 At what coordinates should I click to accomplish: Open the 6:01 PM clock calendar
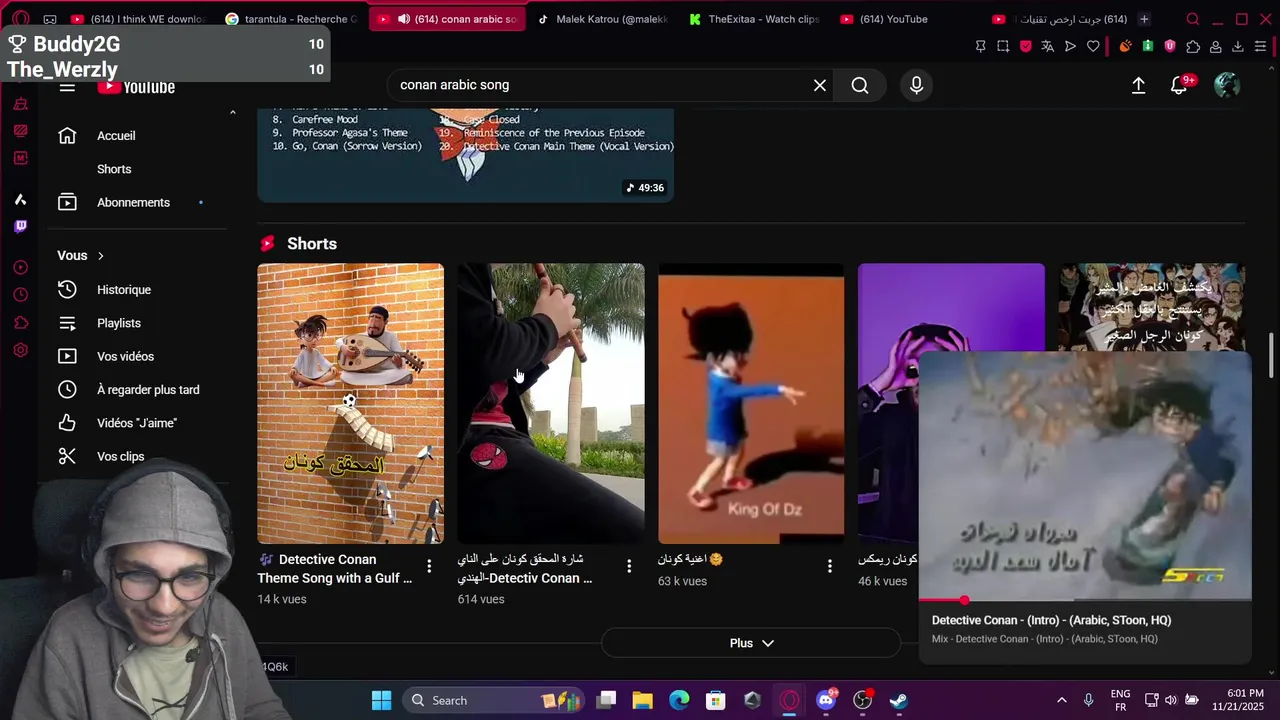(1238, 700)
